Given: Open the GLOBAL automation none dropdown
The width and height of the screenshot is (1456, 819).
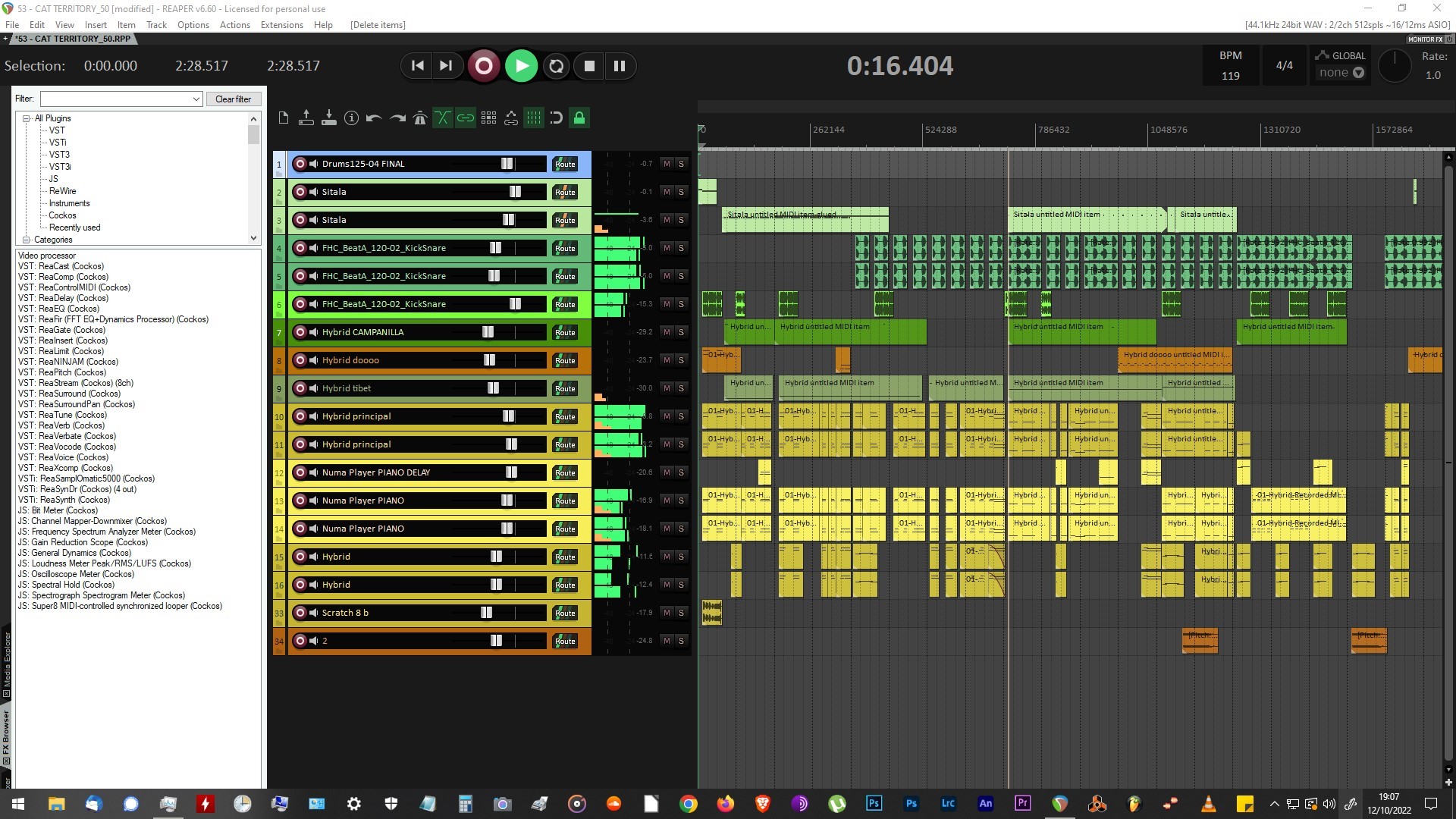Looking at the screenshot, I should (x=1341, y=73).
